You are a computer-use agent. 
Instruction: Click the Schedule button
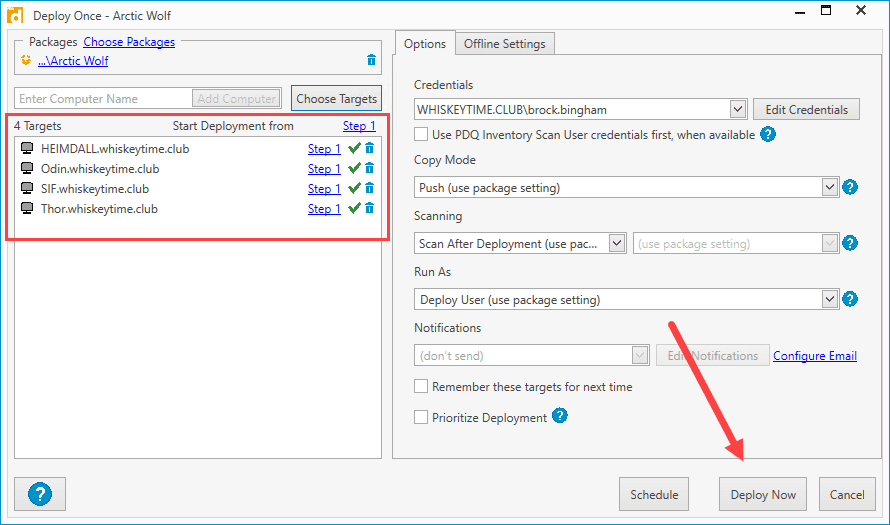[x=654, y=494]
